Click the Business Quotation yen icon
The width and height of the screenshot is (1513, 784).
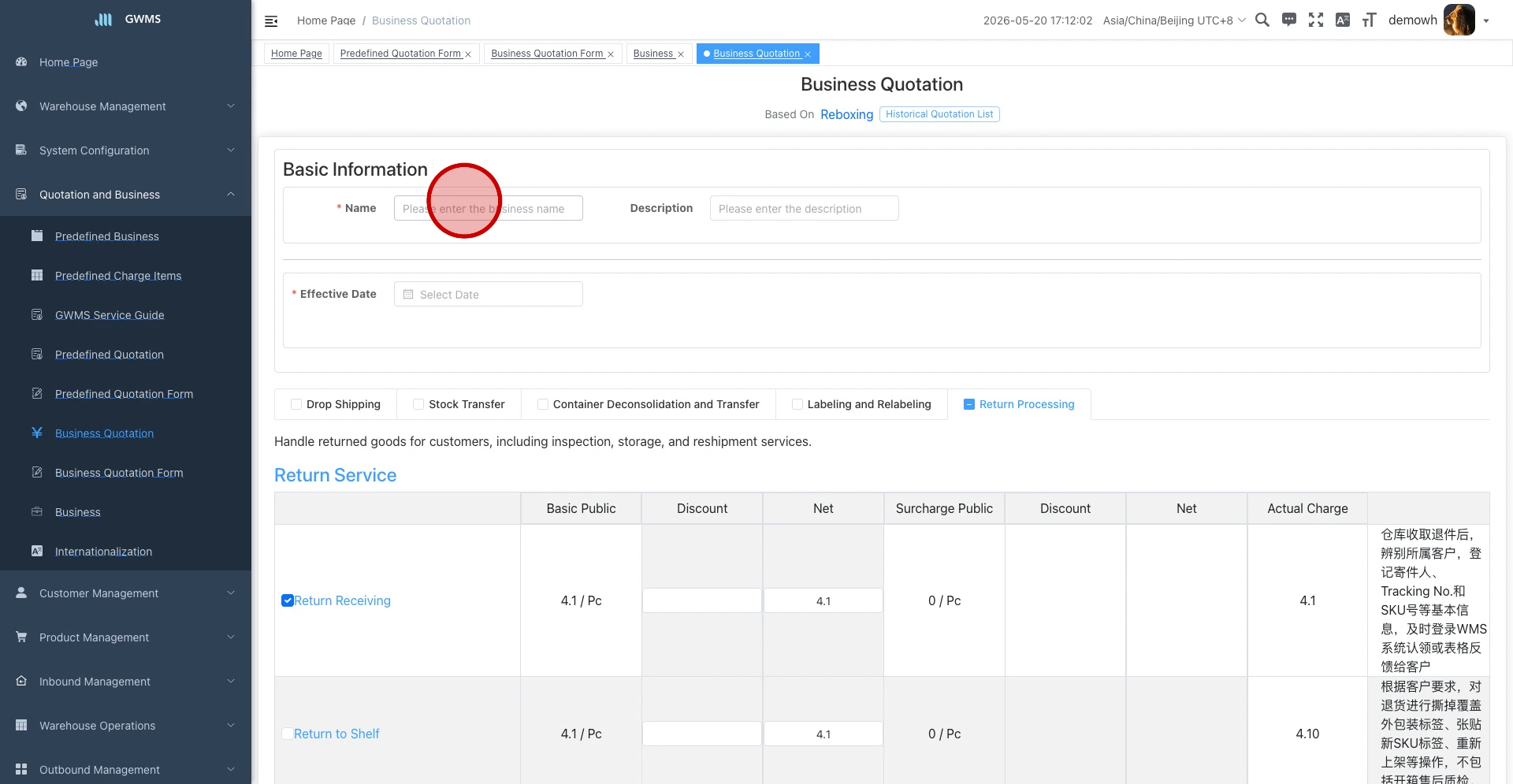(37, 433)
